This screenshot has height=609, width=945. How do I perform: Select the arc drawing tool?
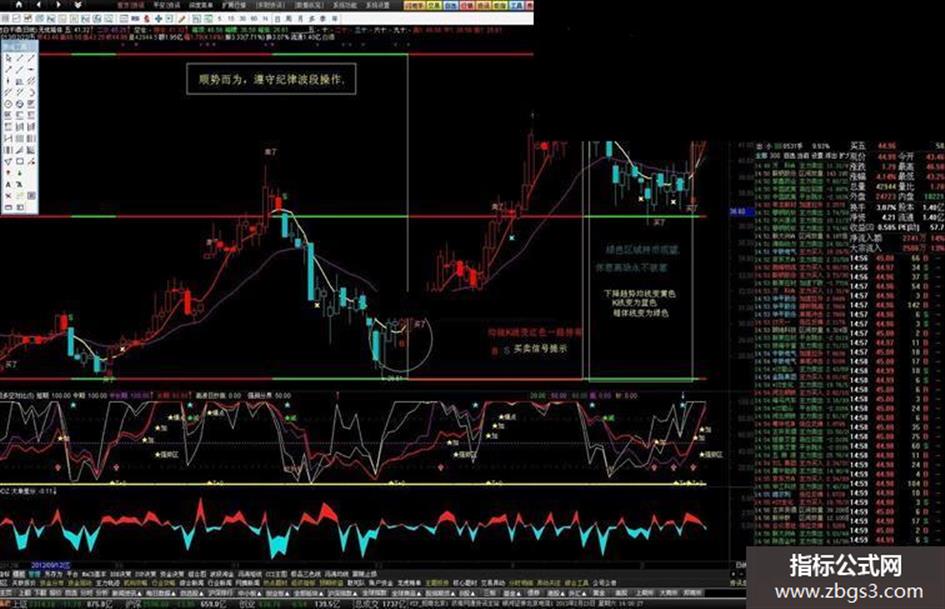32,93
